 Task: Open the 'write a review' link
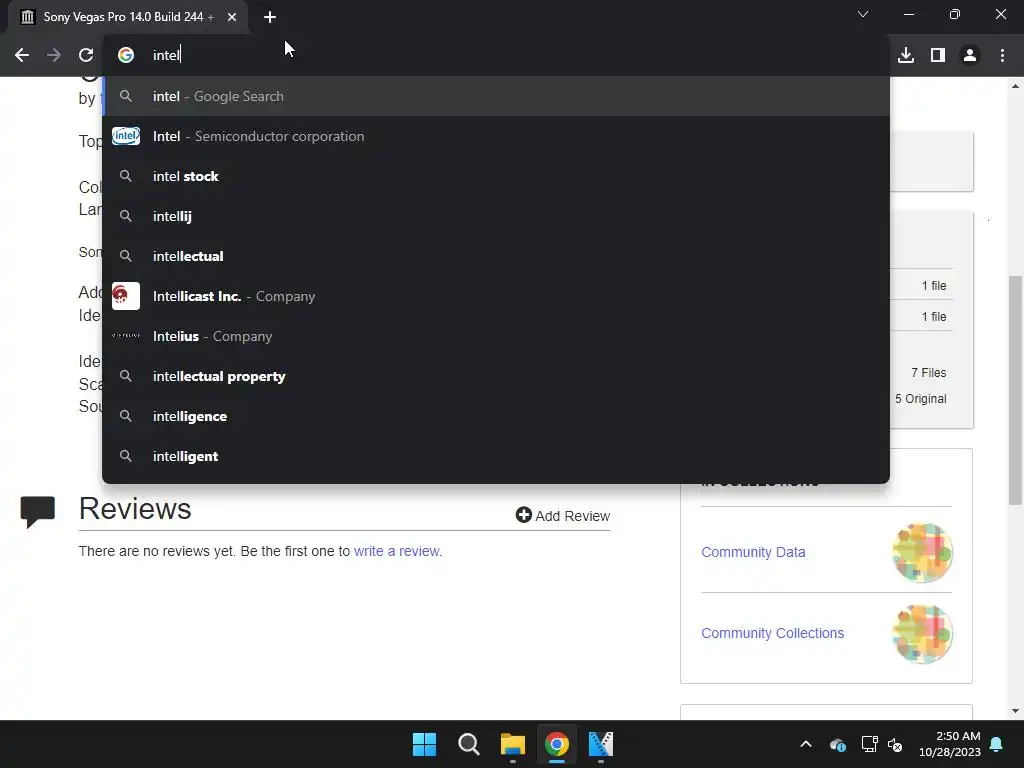tap(397, 551)
